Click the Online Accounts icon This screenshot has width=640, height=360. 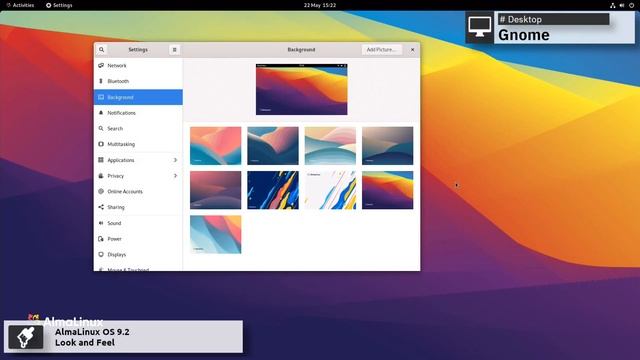[x=101, y=191]
